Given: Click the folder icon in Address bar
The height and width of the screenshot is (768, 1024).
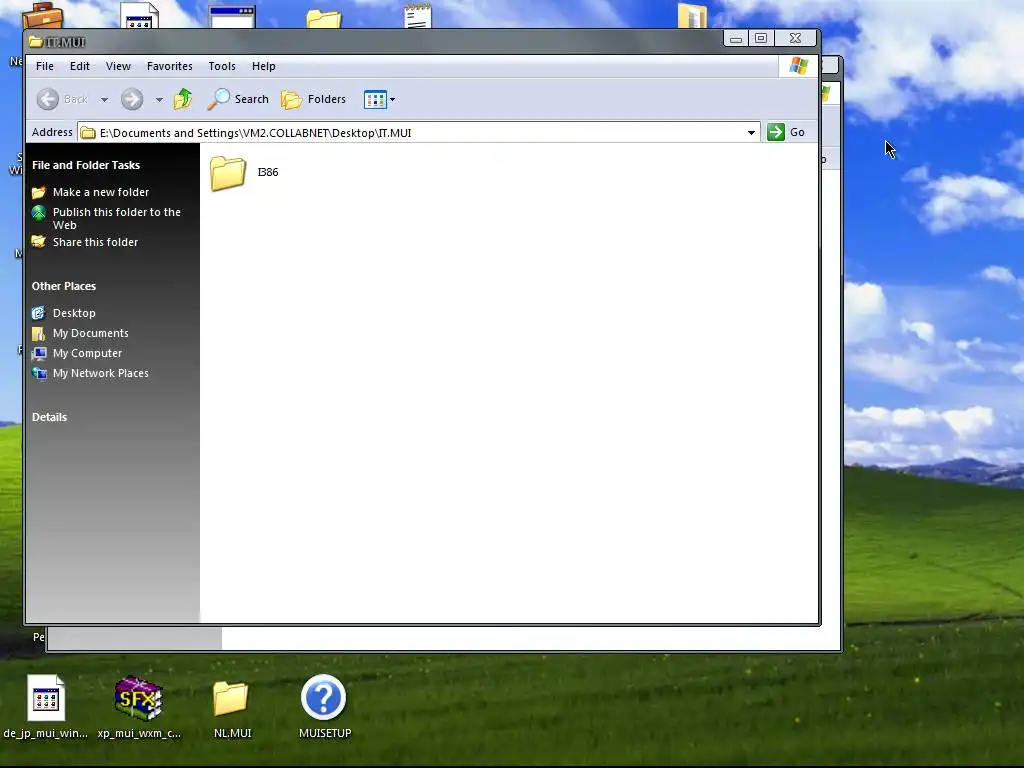Looking at the screenshot, I should coord(88,133).
